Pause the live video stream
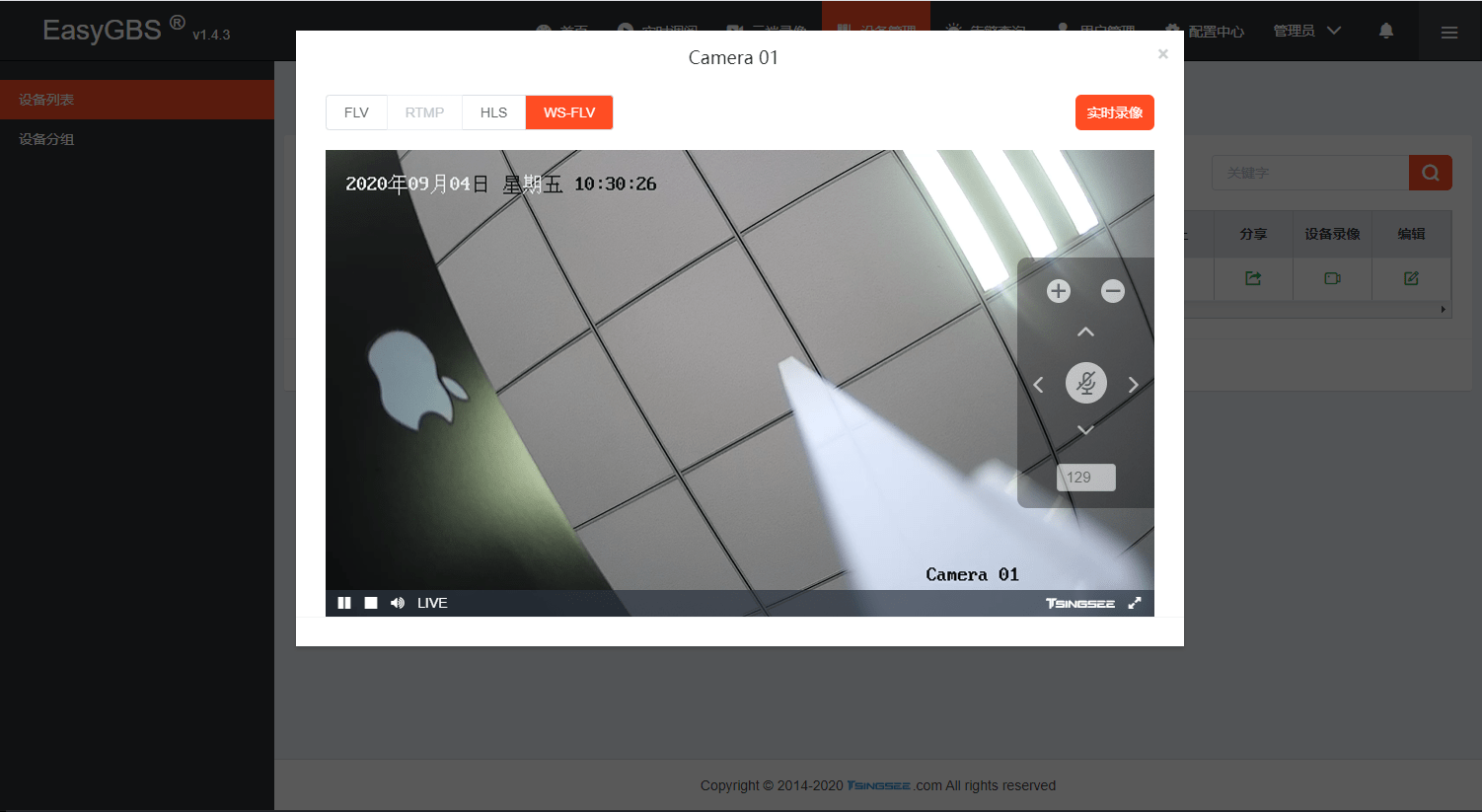 tap(344, 603)
